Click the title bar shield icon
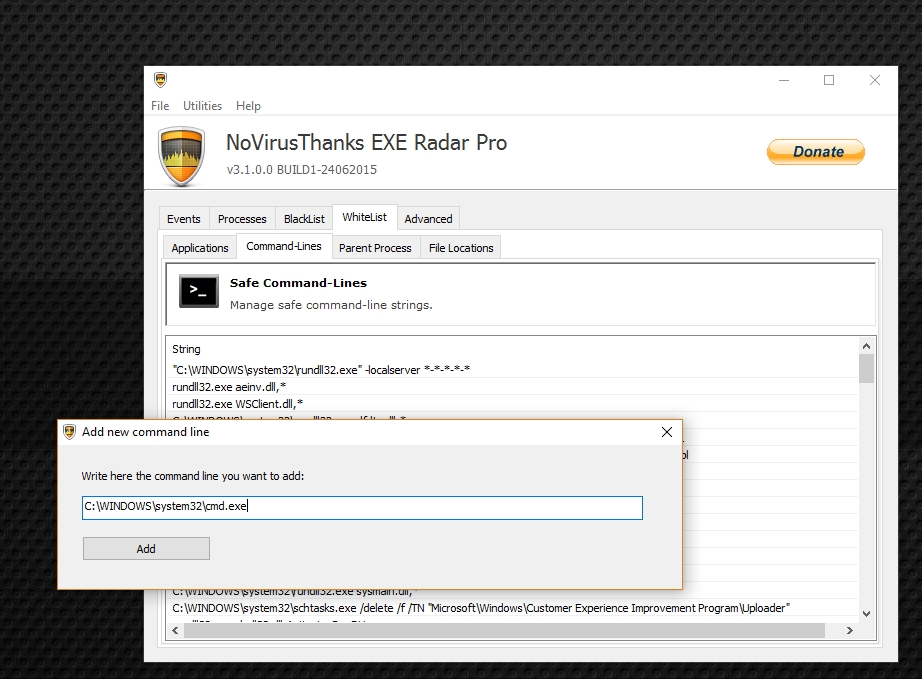This screenshot has height=679, width=922. pos(161,79)
